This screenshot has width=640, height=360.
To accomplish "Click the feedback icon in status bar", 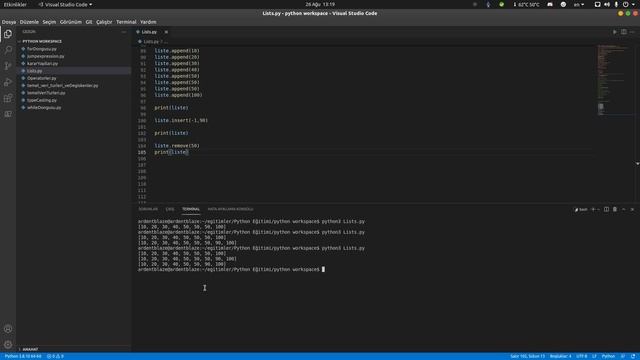I will pos(623,356).
